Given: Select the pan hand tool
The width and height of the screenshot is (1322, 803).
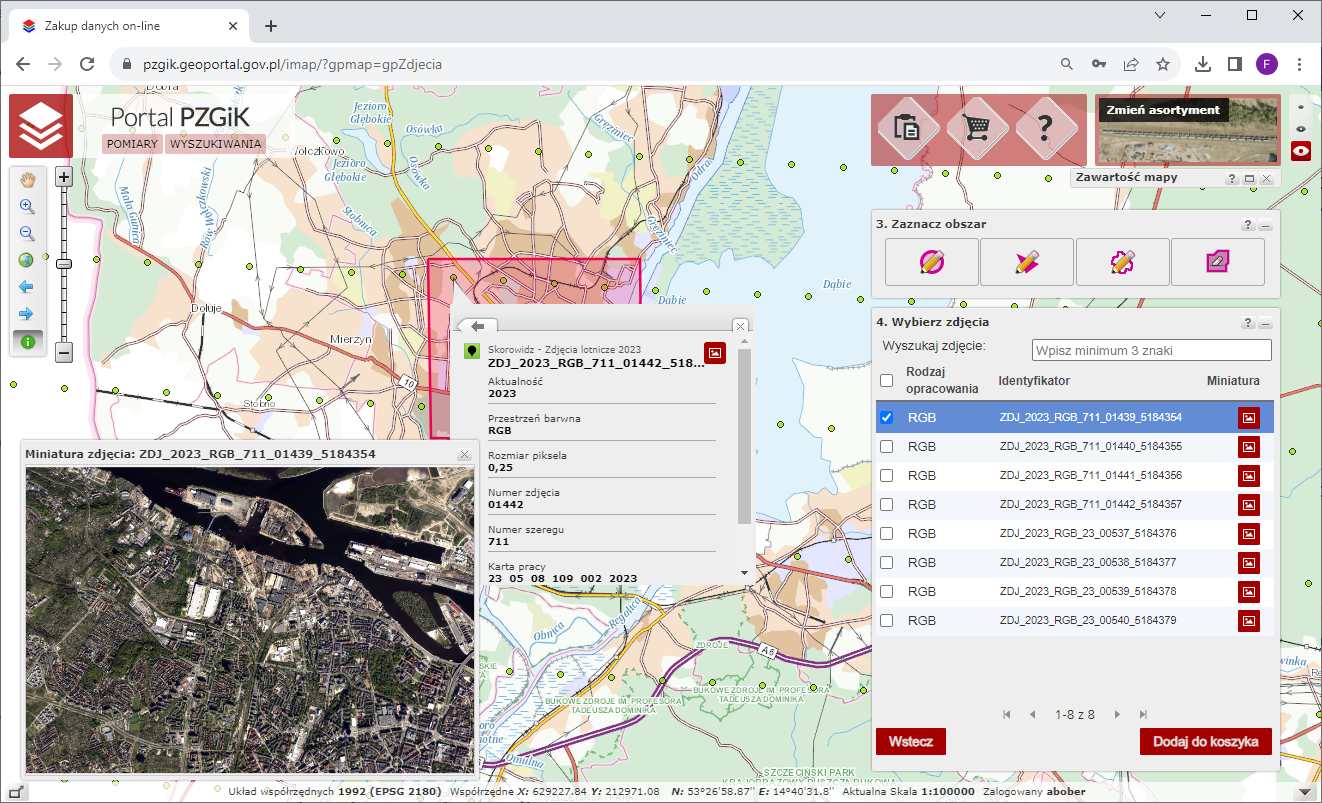Looking at the screenshot, I should [x=27, y=180].
